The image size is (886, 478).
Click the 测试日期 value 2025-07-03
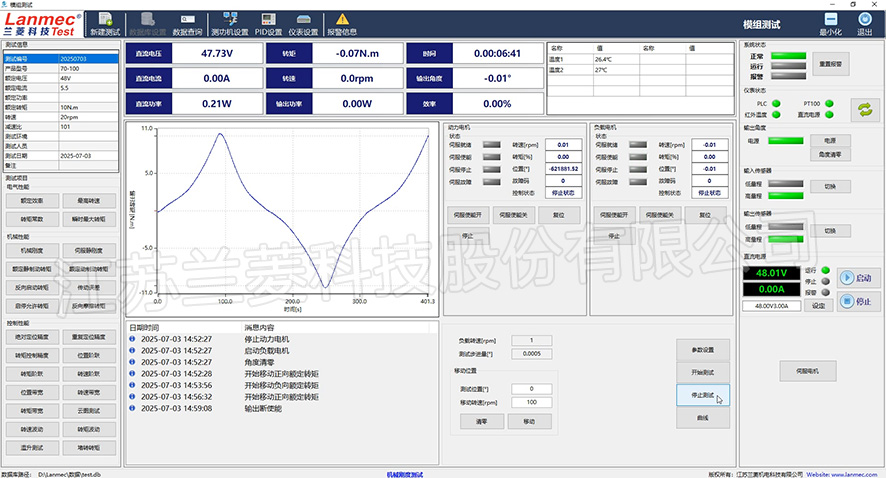(89, 156)
